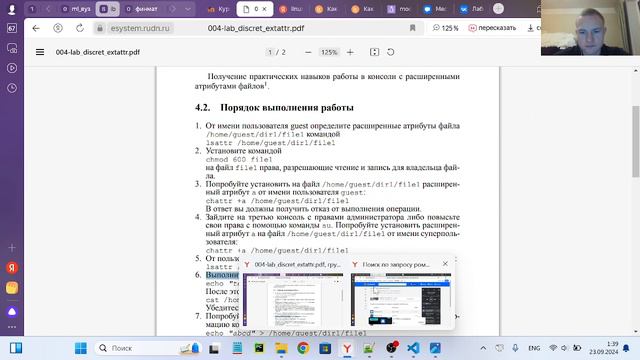640x360 pixels.
Task: Open browser history clock icon
Action: 12,88
